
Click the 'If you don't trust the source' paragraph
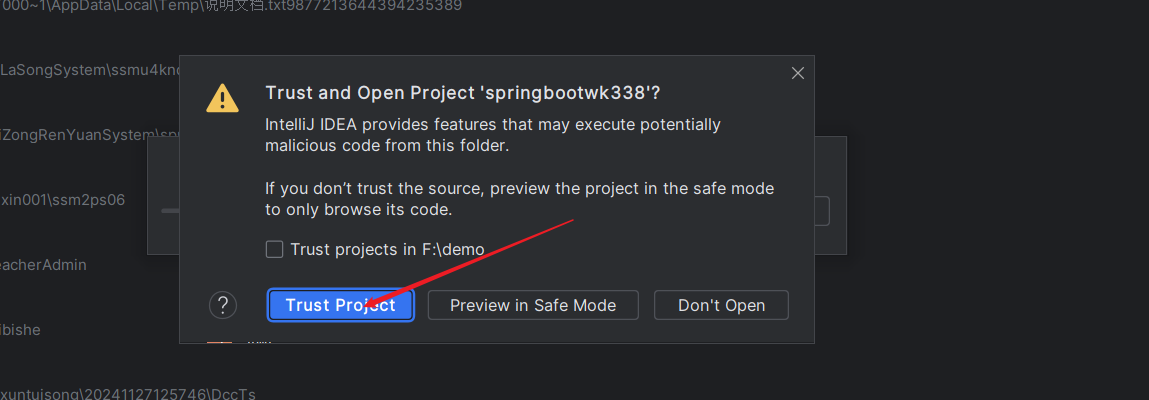point(520,199)
